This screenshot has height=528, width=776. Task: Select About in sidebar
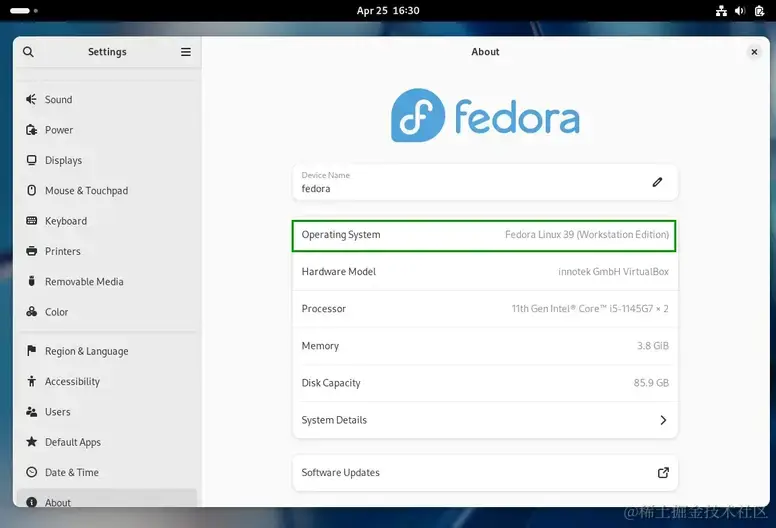(107, 498)
